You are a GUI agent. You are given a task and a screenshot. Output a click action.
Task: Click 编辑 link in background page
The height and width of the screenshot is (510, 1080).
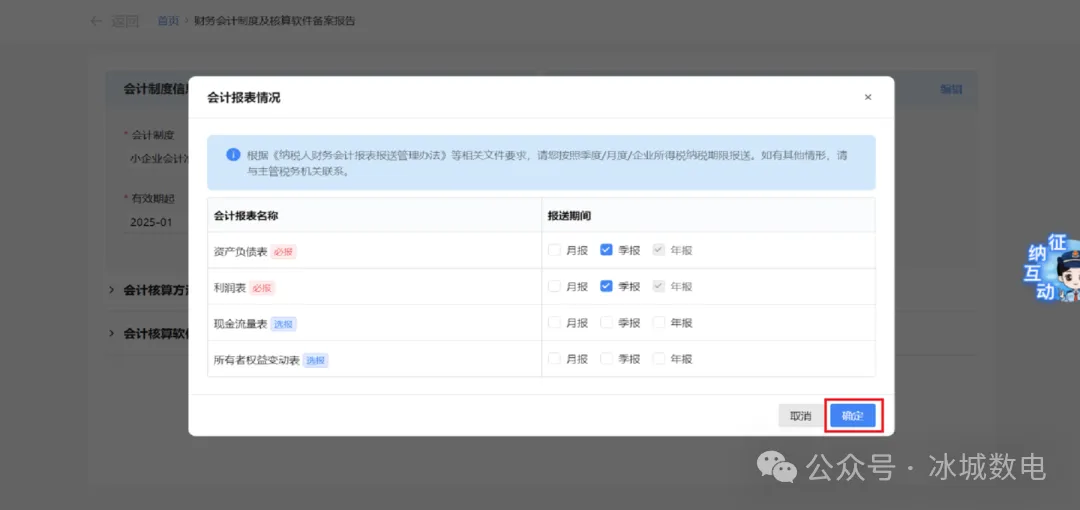951,89
